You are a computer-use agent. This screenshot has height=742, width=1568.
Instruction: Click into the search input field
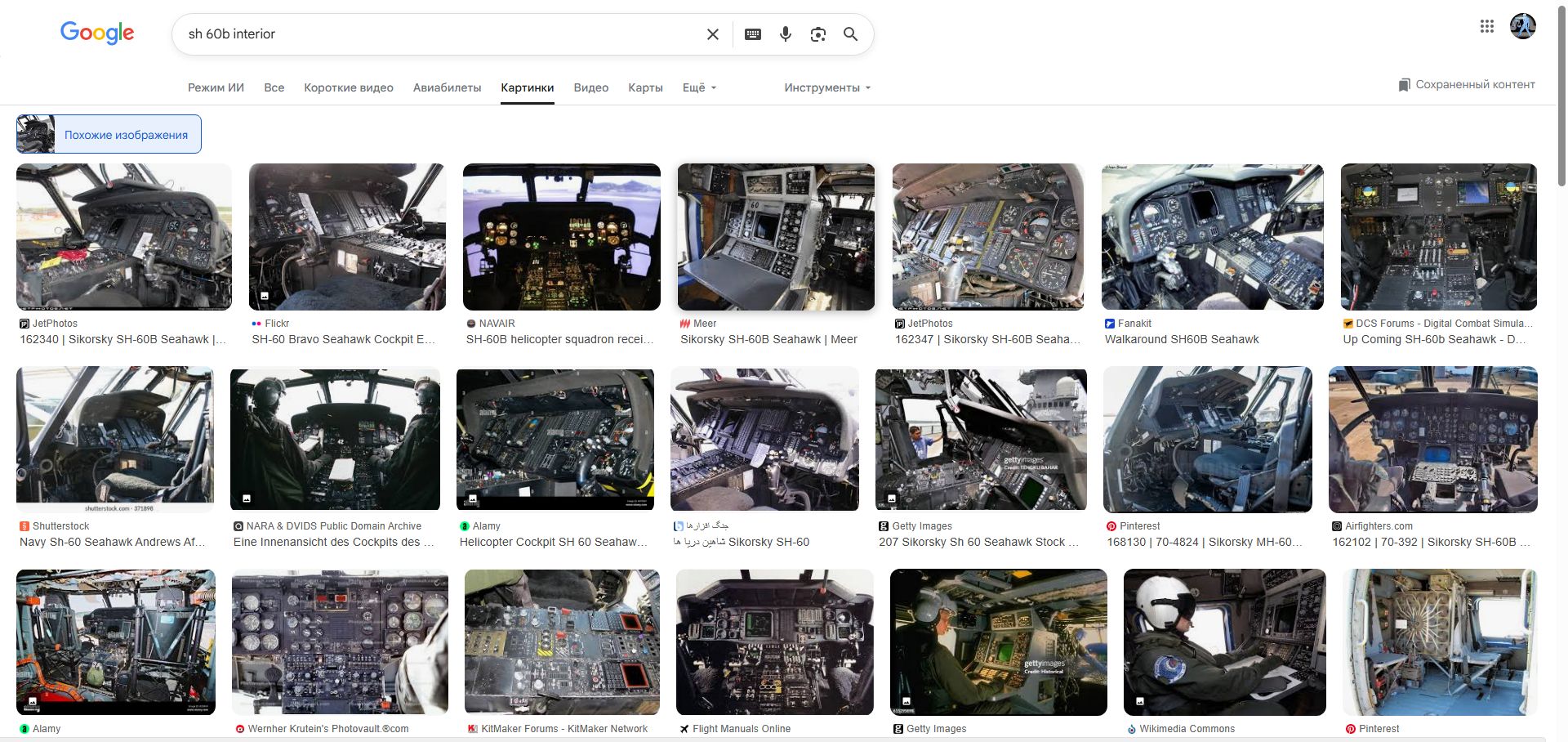click(x=441, y=34)
